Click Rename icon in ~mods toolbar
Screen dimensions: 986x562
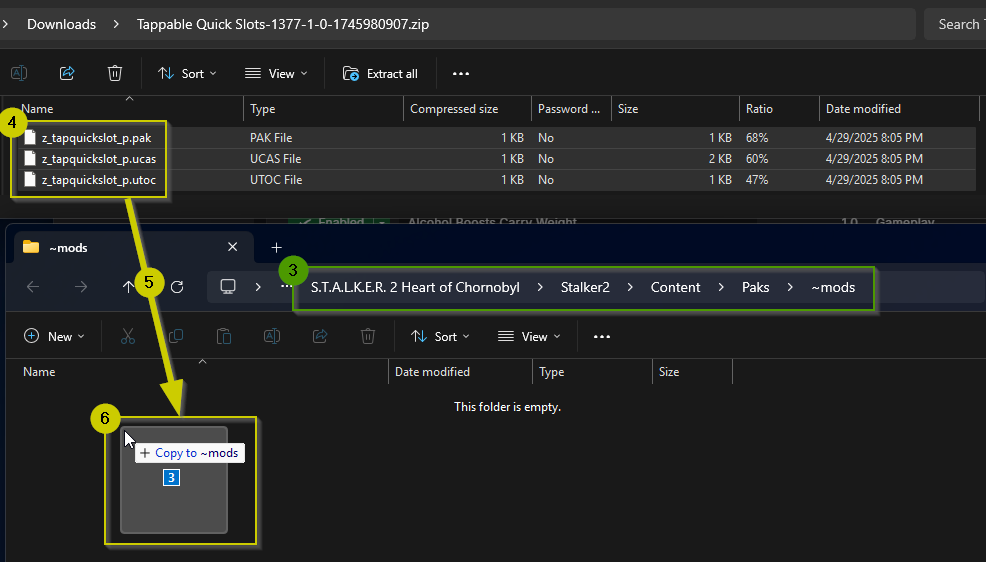[x=272, y=336]
